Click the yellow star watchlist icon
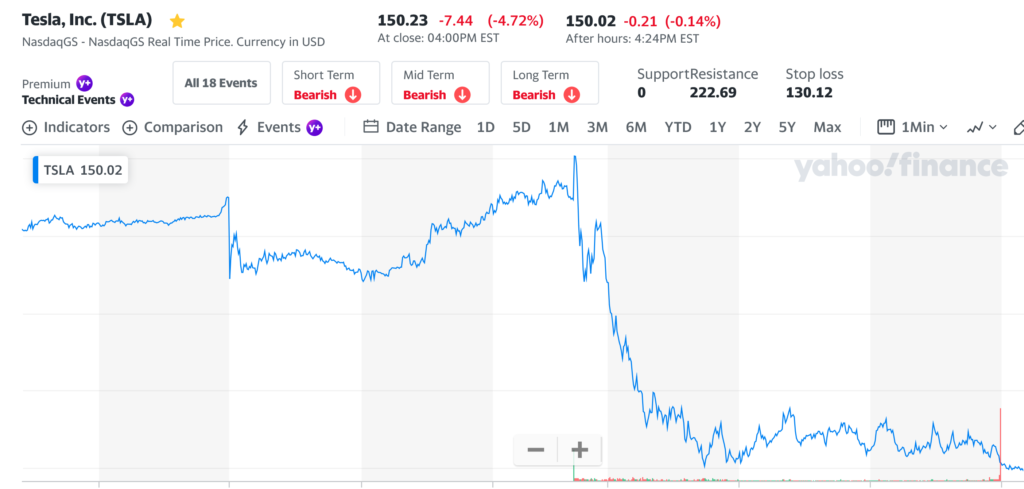 (x=177, y=21)
